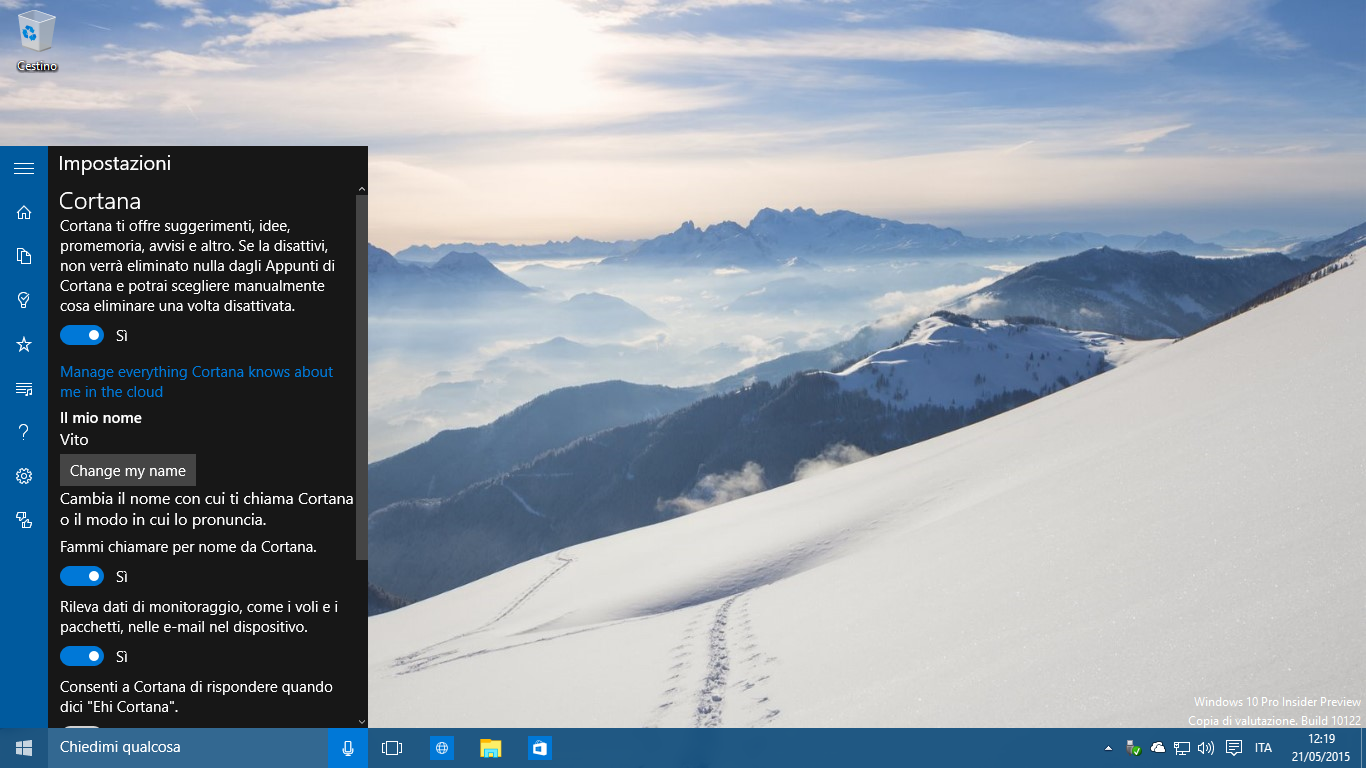Toggle "Fammi chiamare per nome da Cortana"
1366x768 pixels.
(82, 576)
